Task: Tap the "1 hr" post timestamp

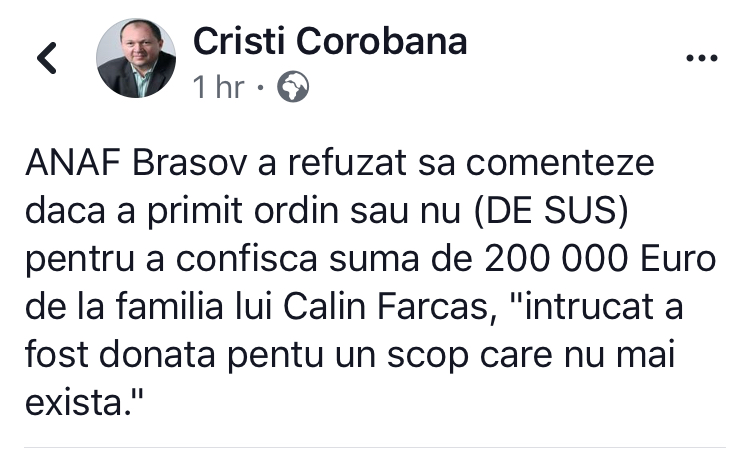Action: tap(219, 87)
